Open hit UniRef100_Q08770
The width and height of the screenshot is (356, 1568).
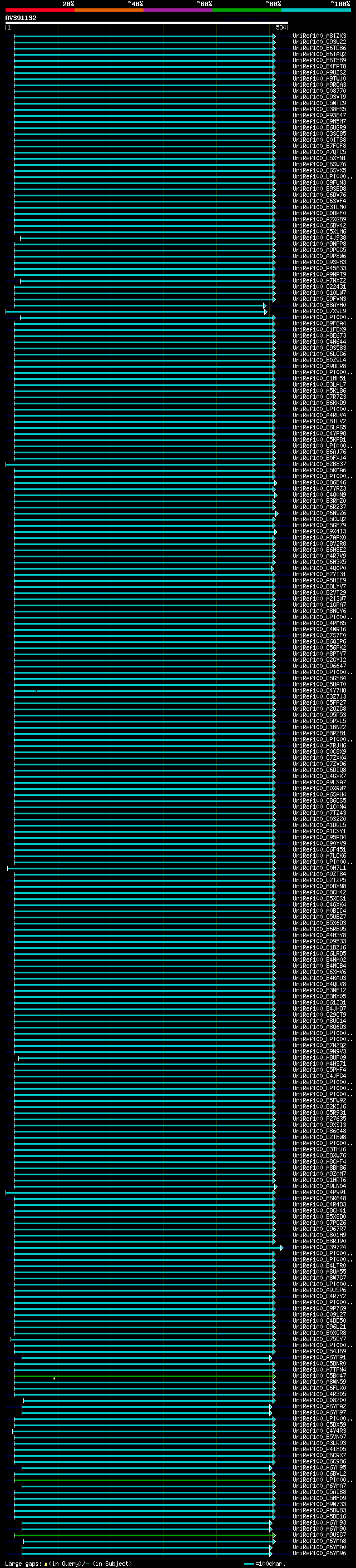coord(319,91)
